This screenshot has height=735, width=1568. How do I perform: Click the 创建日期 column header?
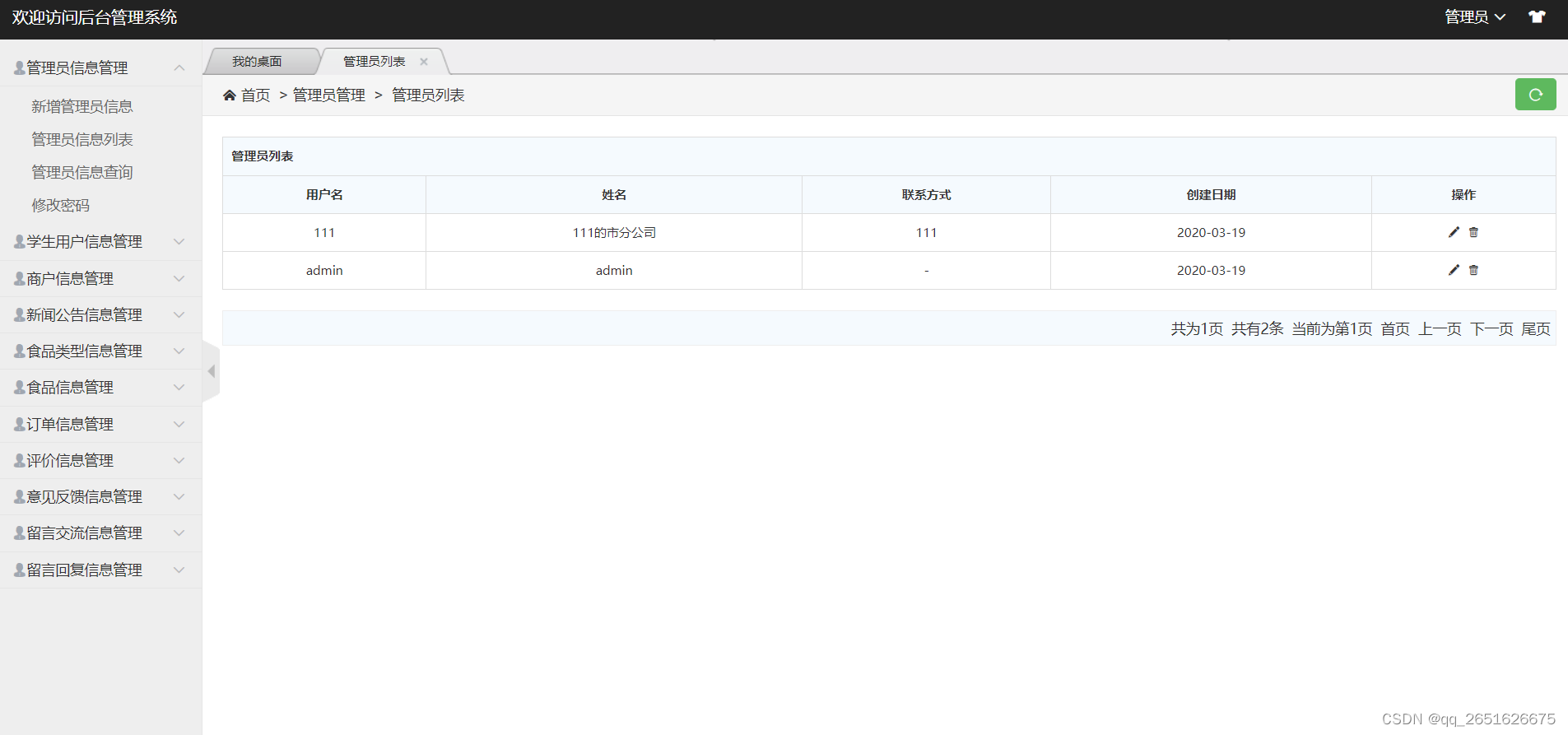click(1211, 195)
